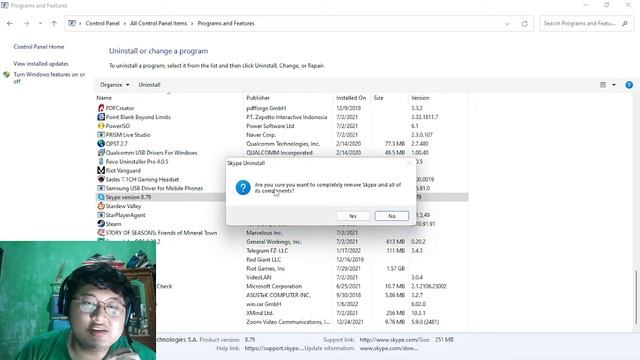Click the search magnifier icon
Viewport: 640px width, 360px height.
625,24
